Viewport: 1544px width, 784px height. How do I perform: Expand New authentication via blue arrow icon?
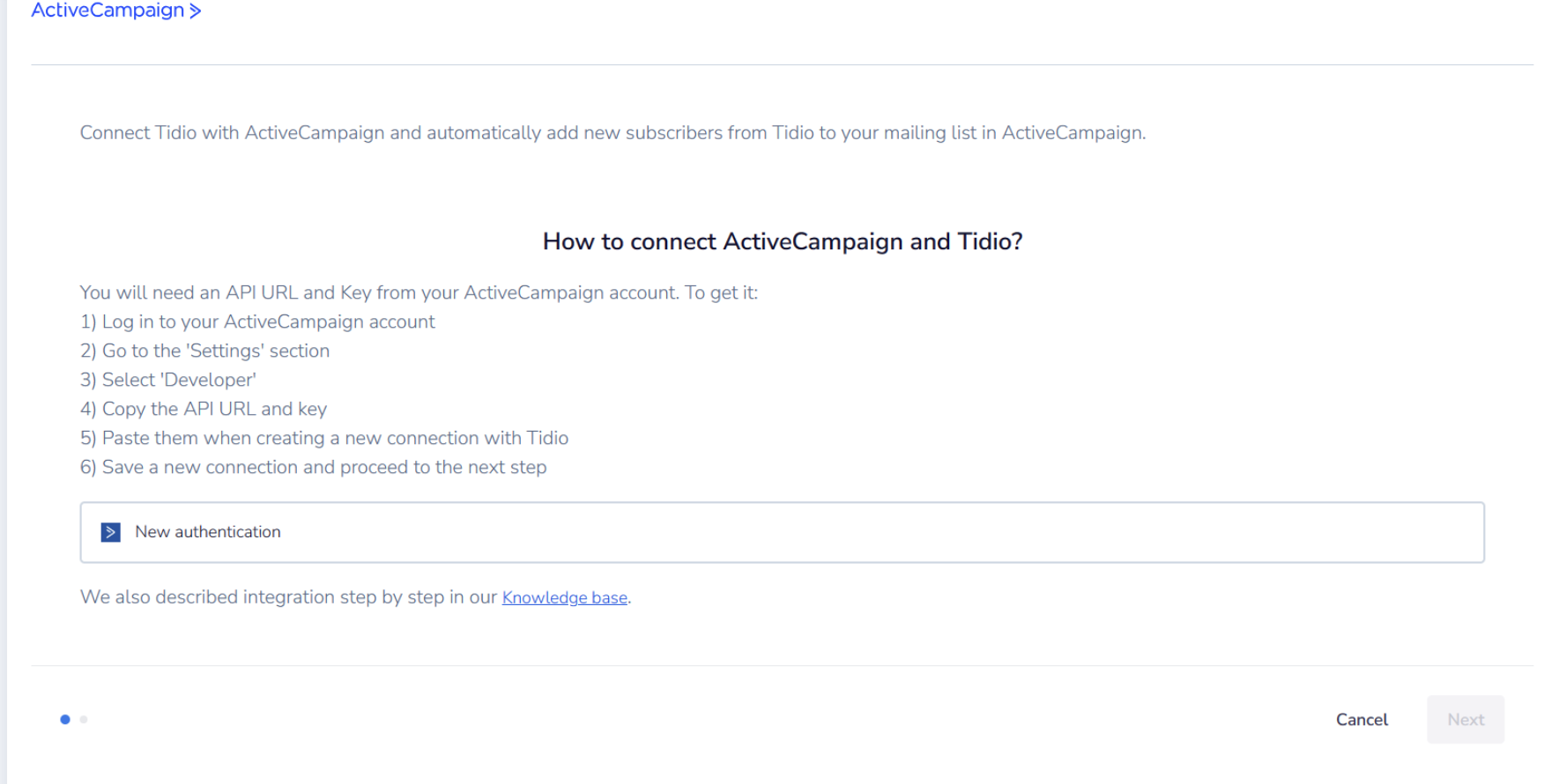coord(111,532)
